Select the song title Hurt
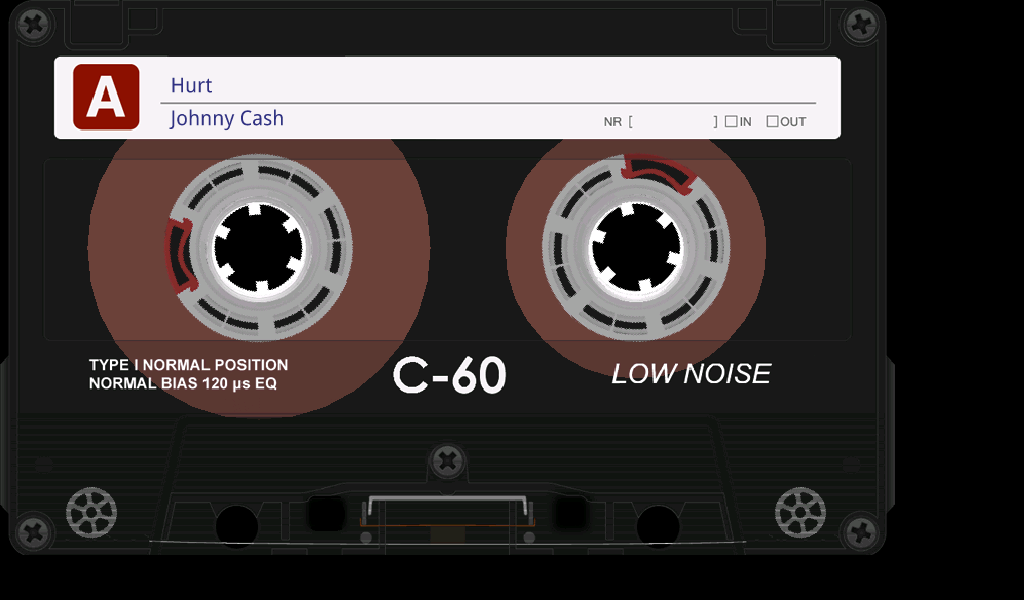Image resolution: width=1024 pixels, height=600 pixels. point(191,86)
